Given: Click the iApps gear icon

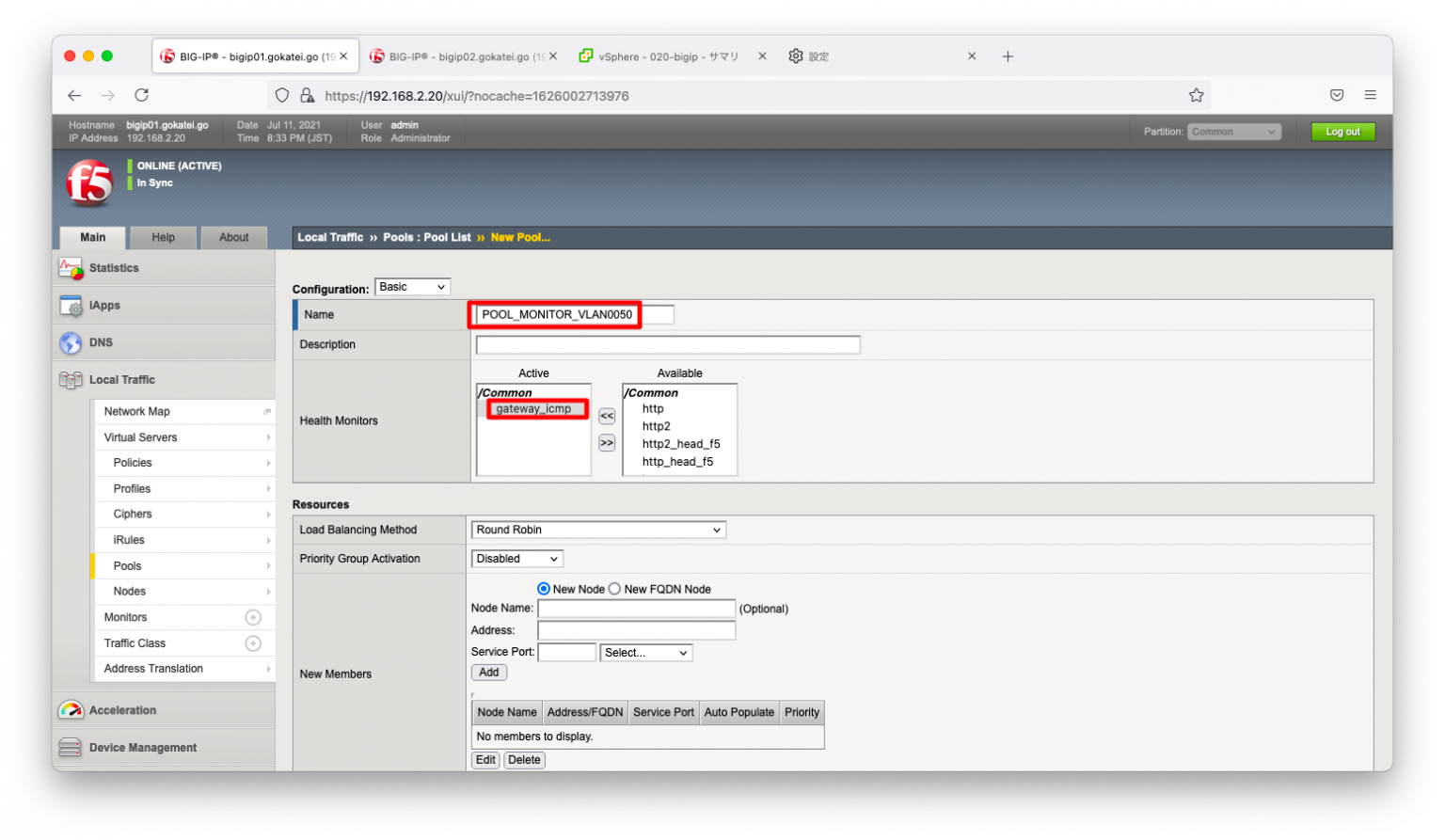Looking at the screenshot, I should (71, 306).
